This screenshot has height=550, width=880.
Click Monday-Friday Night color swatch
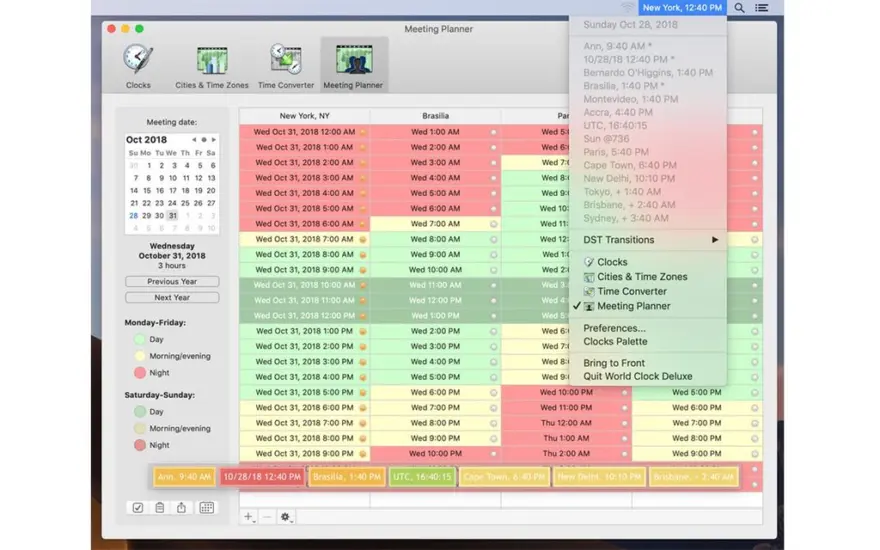pyautogui.click(x=140, y=373)
